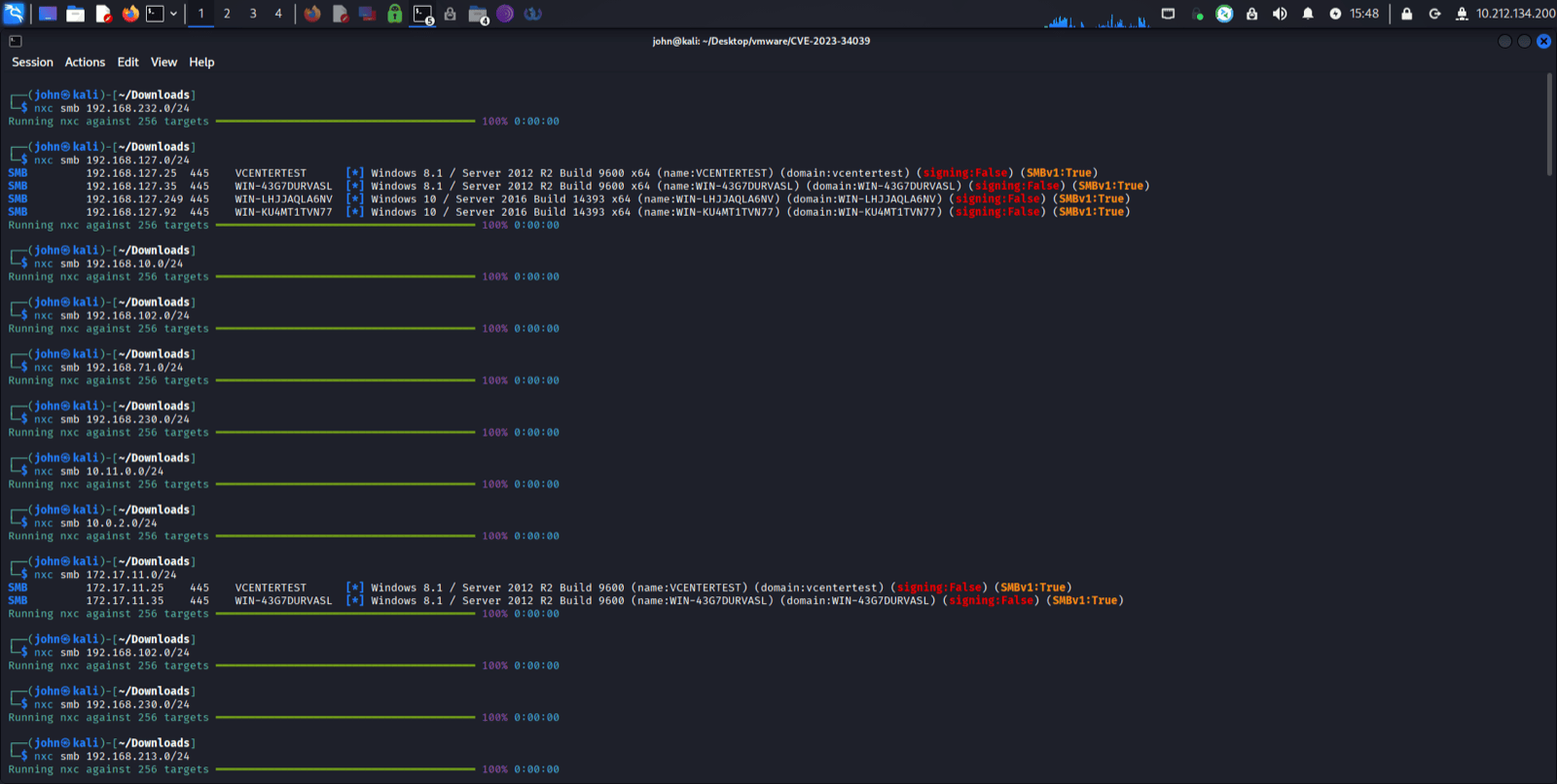The image size is (1557, 784).
Task: Click IP address 172.17.11.35
Action: tap(125, 601)
